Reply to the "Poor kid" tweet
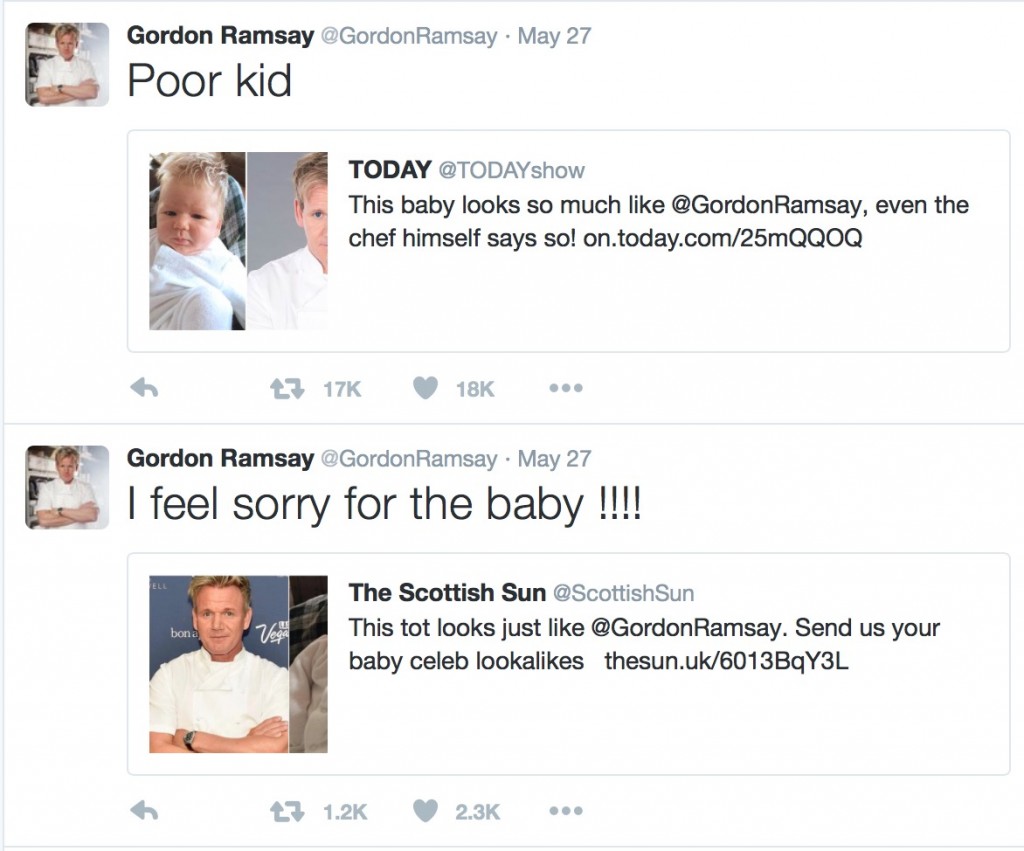The height and width of the screenshot is (851, 1024). [146, 389]
